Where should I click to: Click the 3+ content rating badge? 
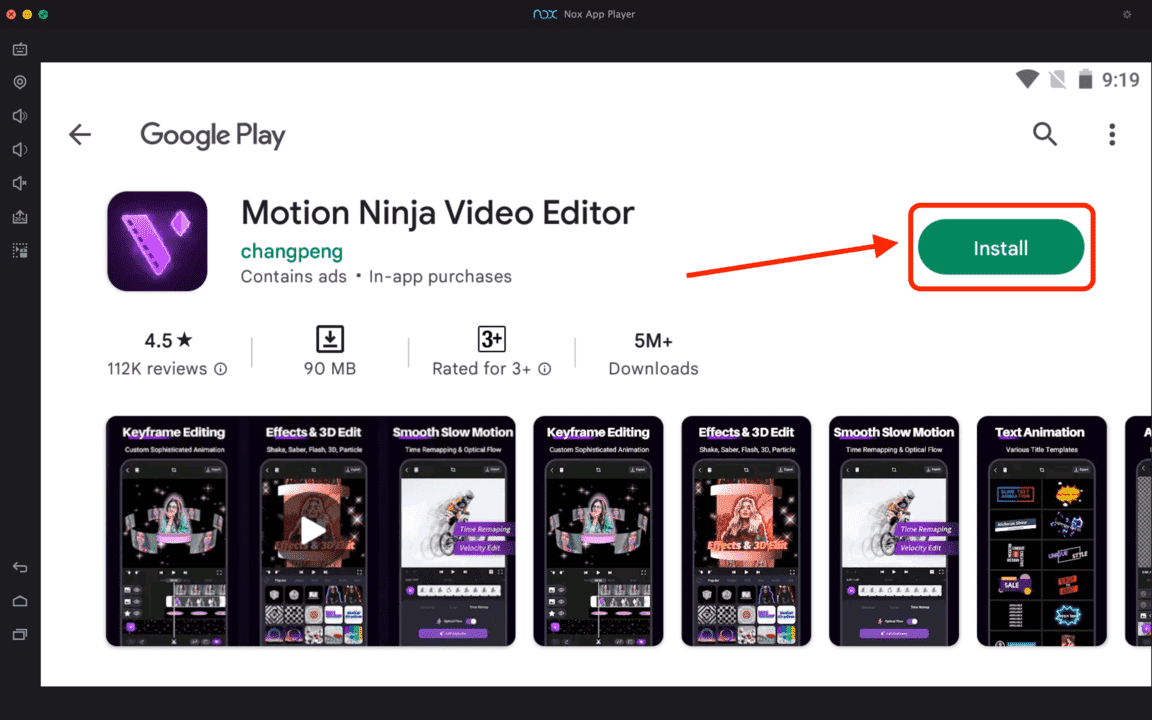tap(492, 339)
